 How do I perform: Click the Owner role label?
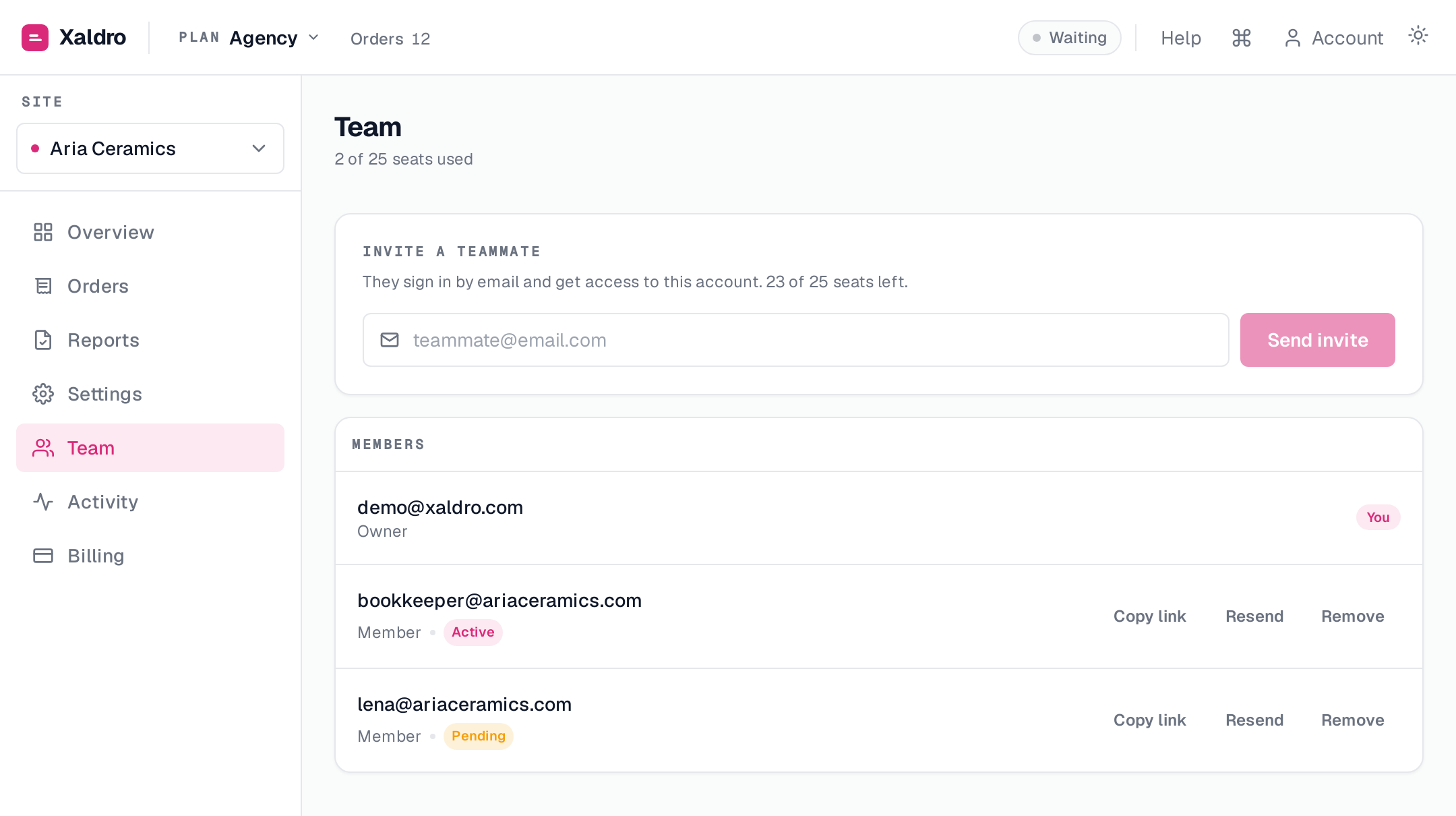382,531
